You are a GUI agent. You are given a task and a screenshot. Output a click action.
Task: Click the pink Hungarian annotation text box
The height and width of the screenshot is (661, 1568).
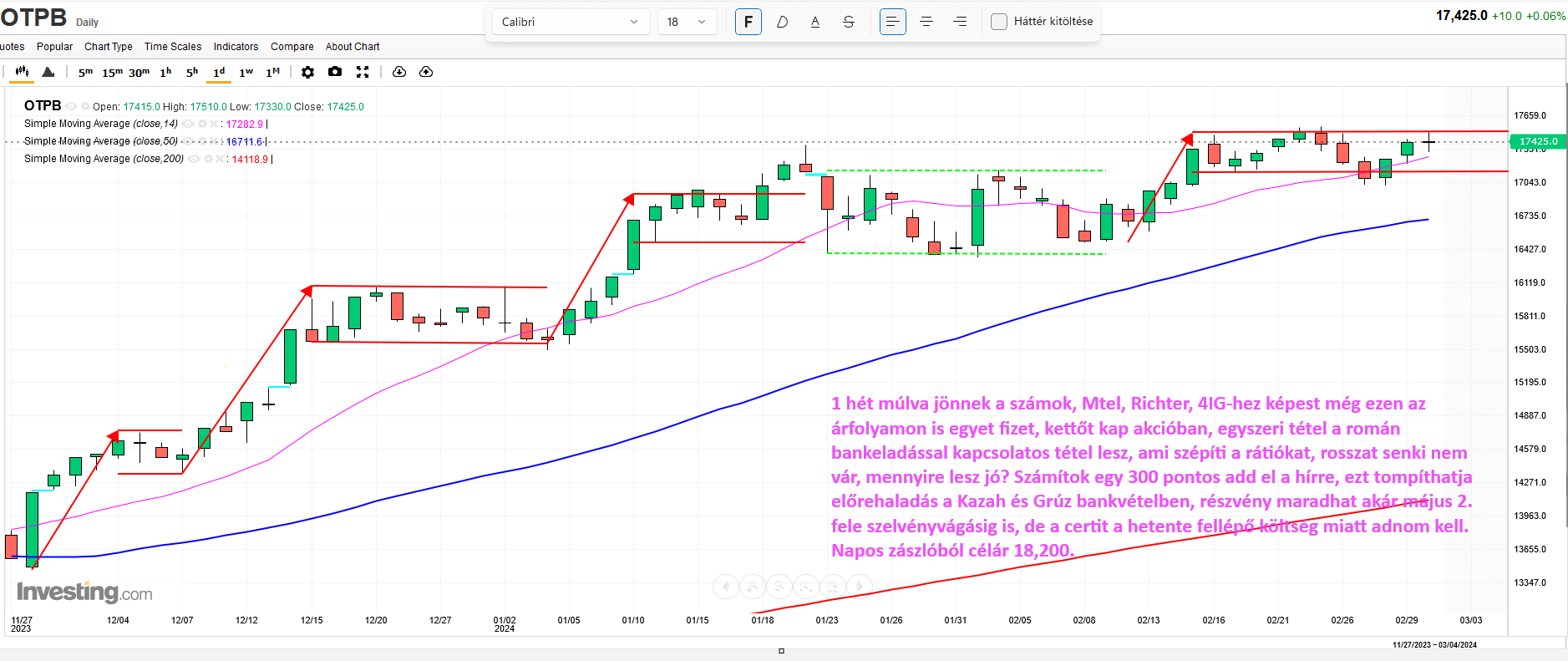(1151, 476)
